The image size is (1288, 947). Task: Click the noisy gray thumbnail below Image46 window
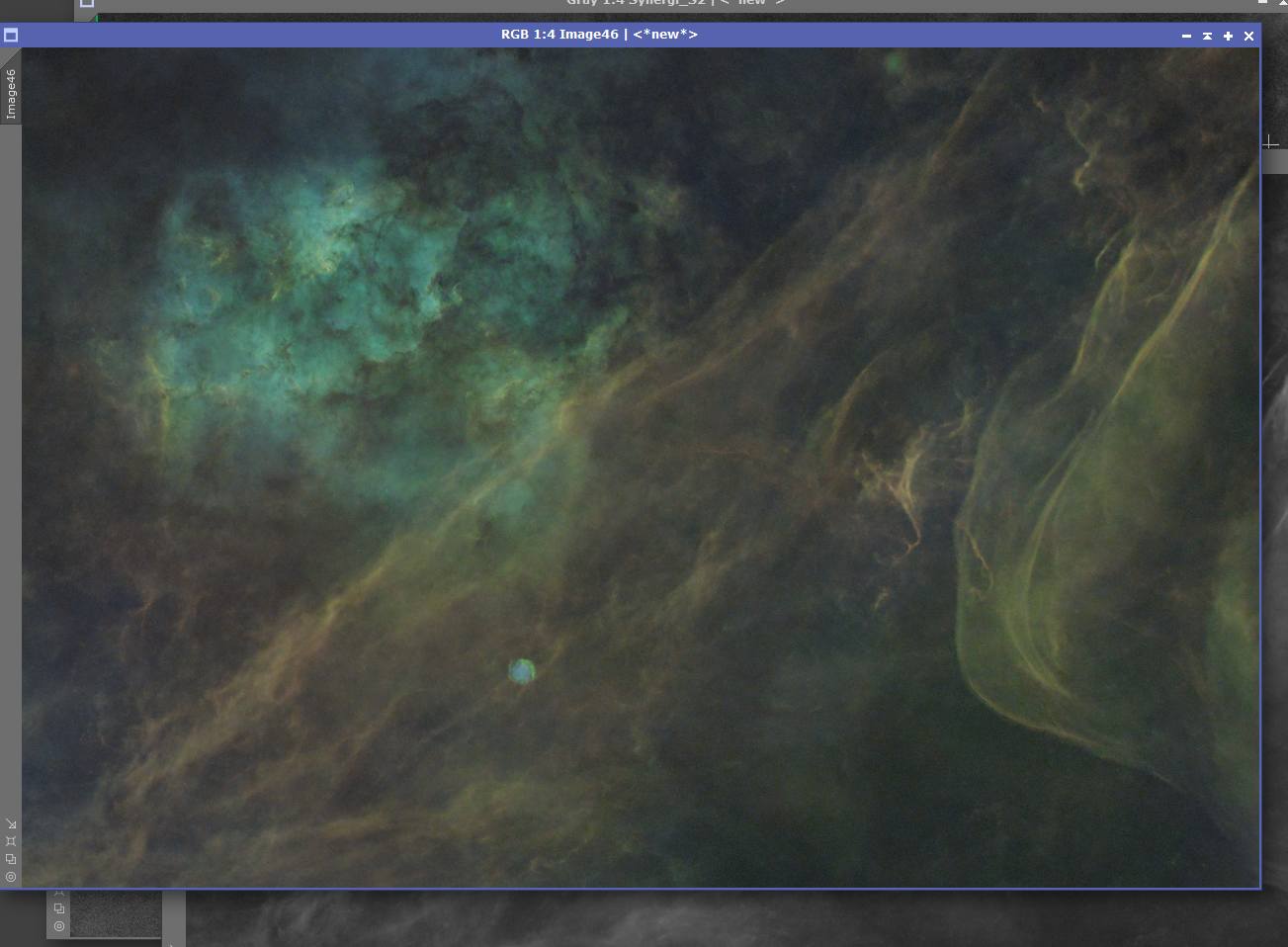[115, 914]
